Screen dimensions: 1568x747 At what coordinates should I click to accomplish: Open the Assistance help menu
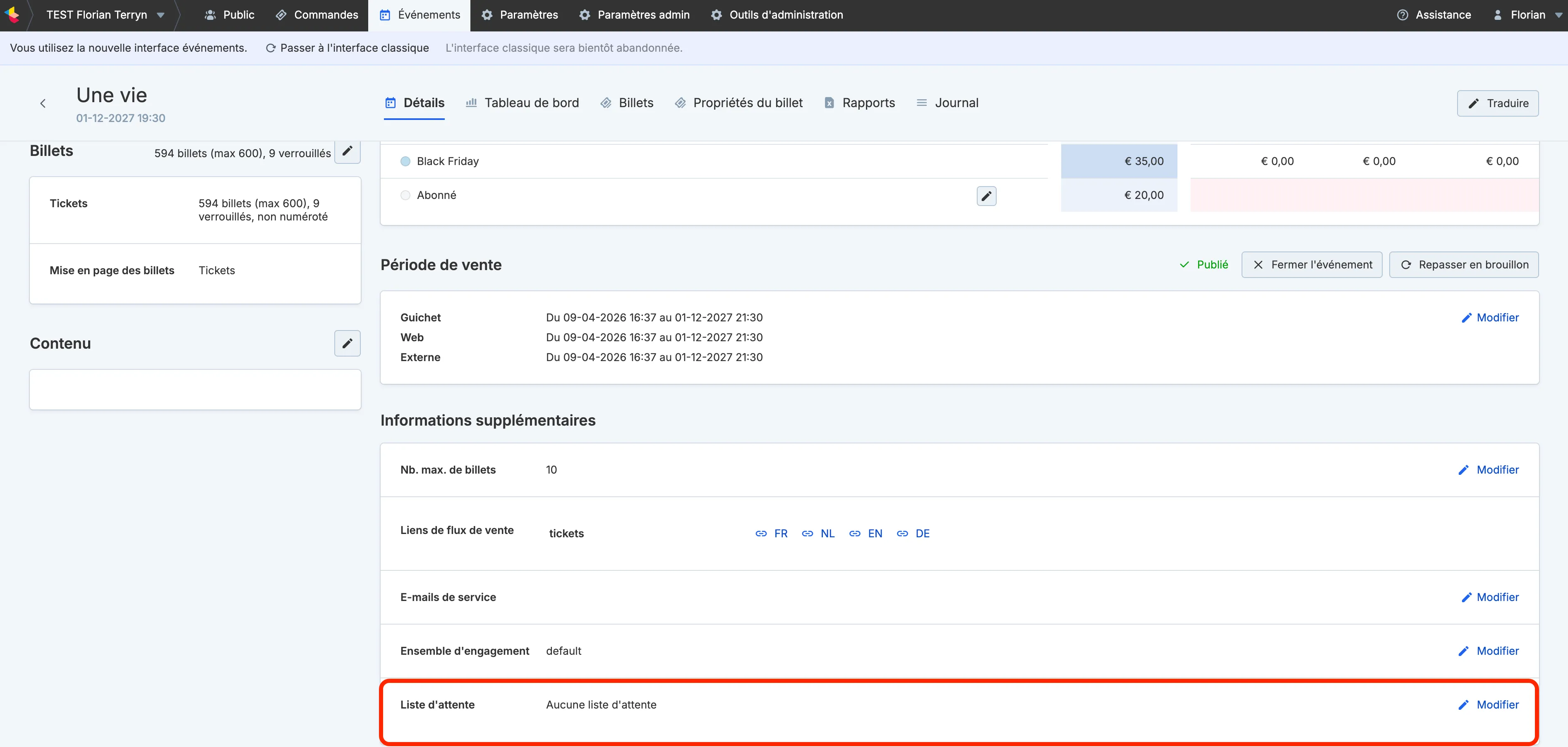(1434, 14)
